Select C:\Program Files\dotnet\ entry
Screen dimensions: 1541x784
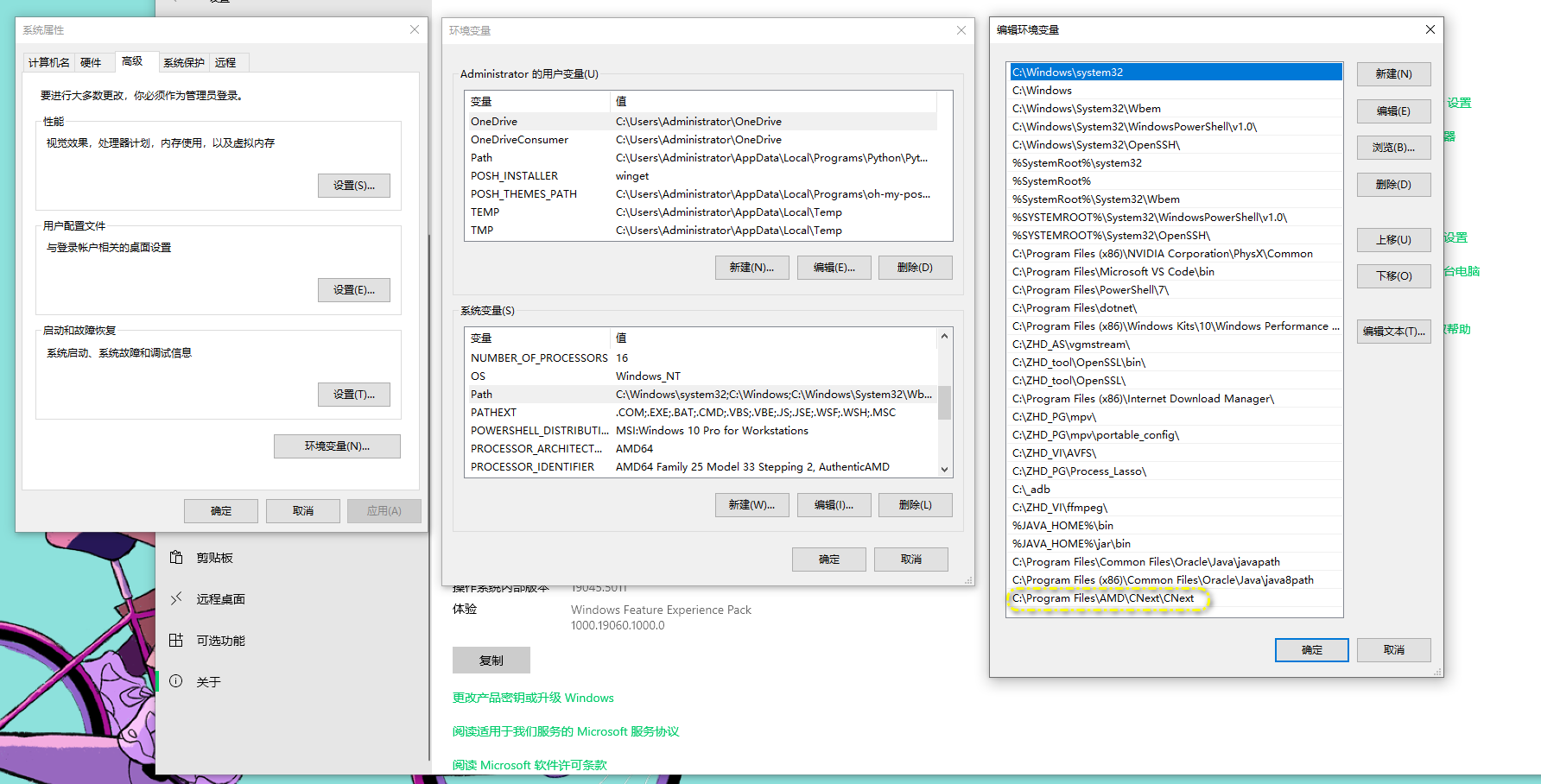[x=1176, y=308]
